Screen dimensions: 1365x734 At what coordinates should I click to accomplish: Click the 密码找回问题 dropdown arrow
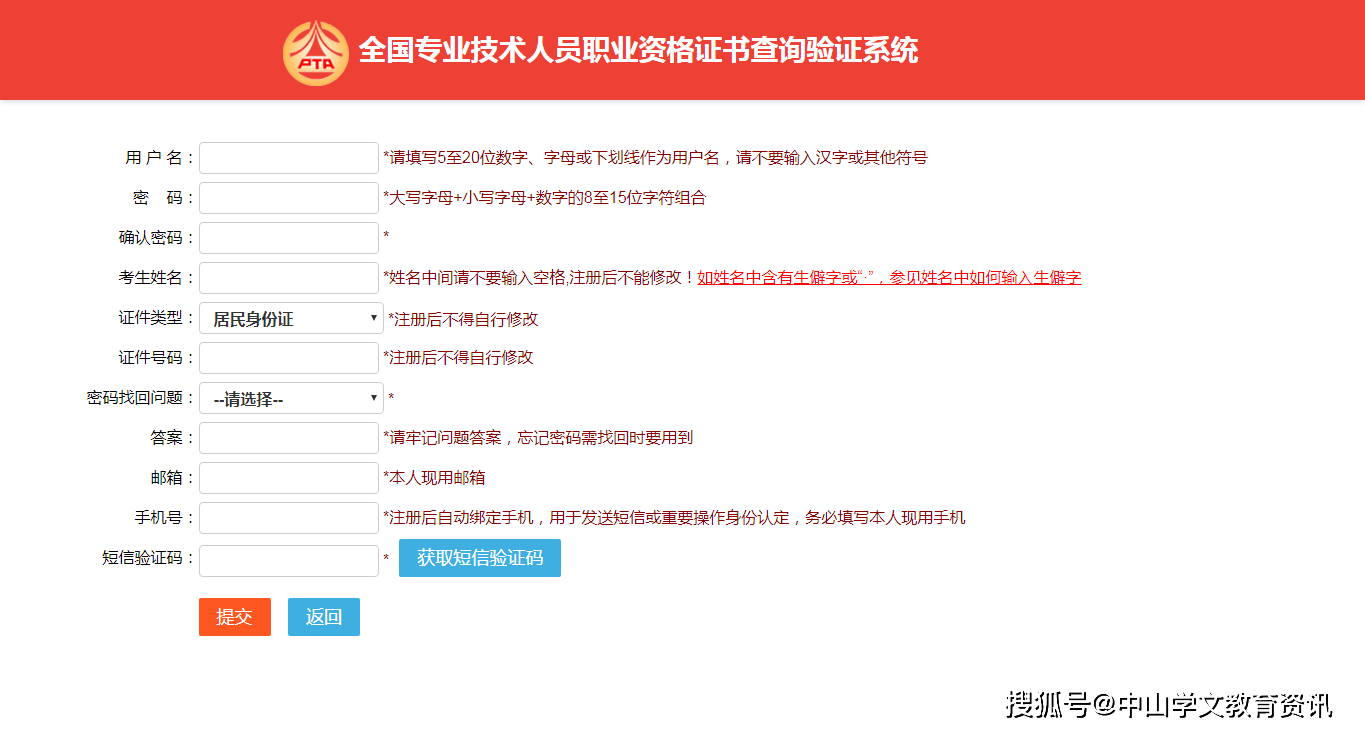(374, 398)
